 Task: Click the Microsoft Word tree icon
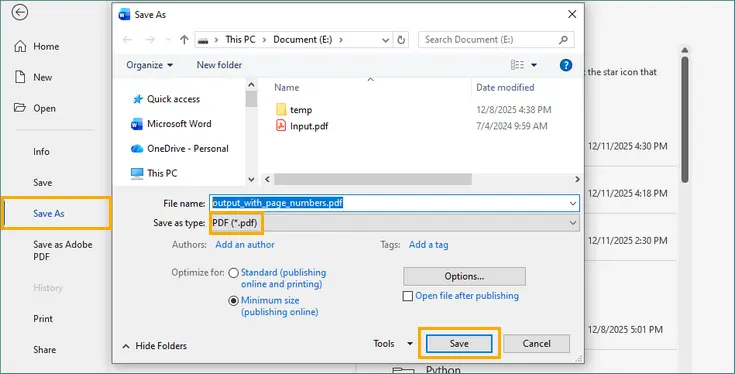pos(136,124)
